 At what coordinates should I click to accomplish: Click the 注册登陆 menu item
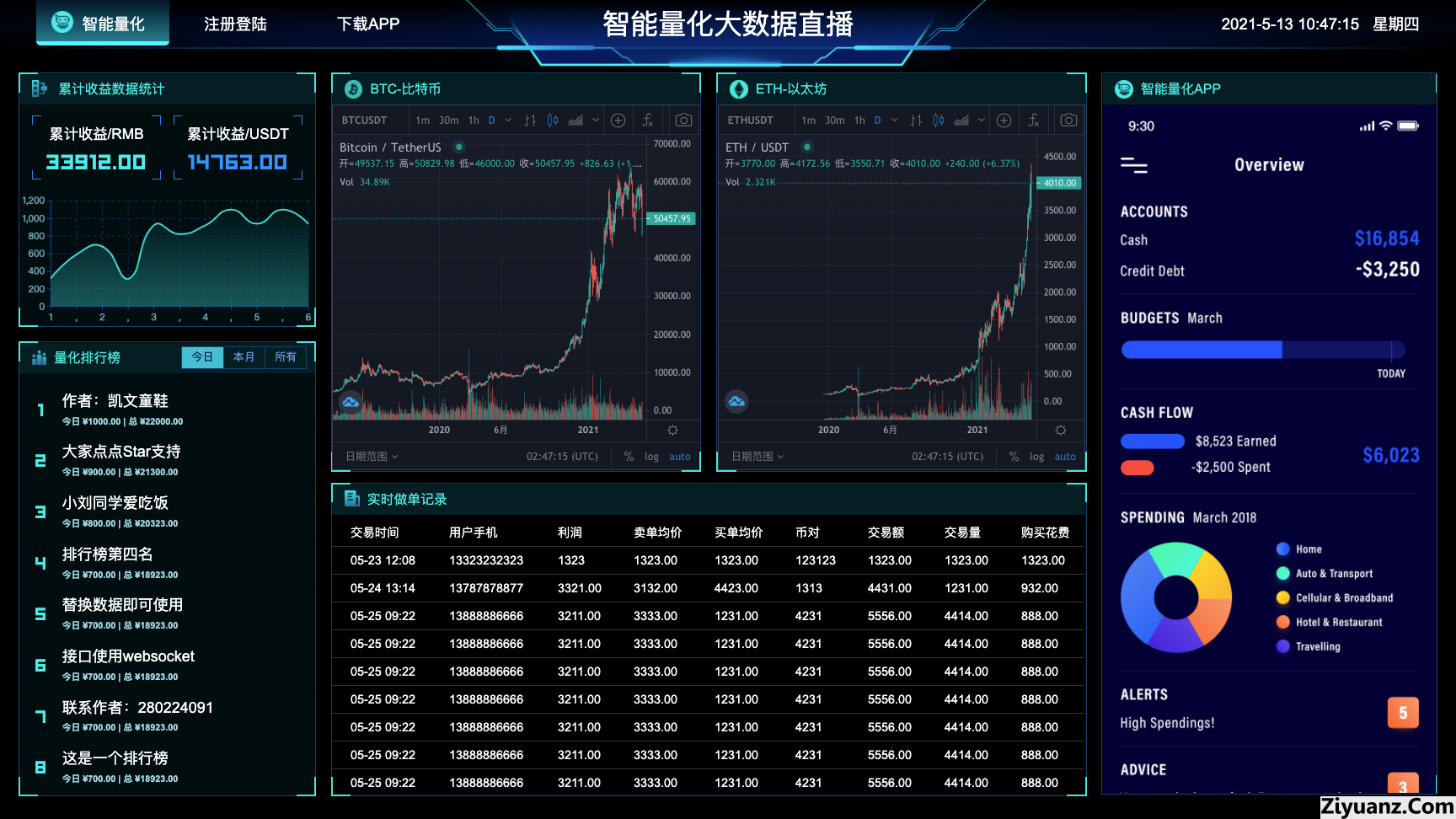coord(233,24)
